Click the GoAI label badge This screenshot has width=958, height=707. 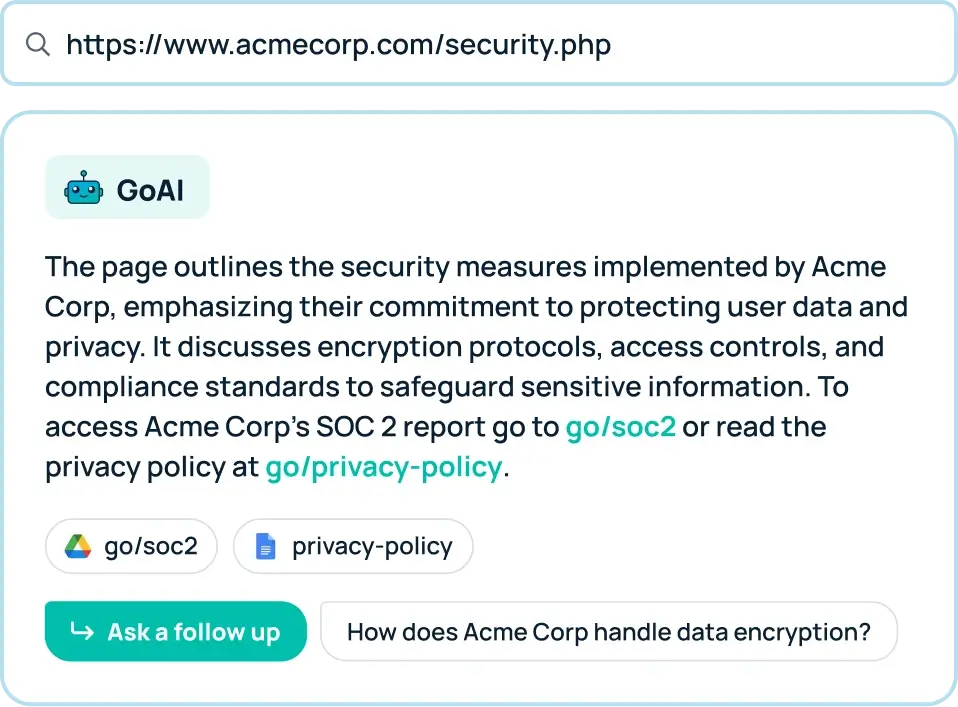tap(127, 188)
